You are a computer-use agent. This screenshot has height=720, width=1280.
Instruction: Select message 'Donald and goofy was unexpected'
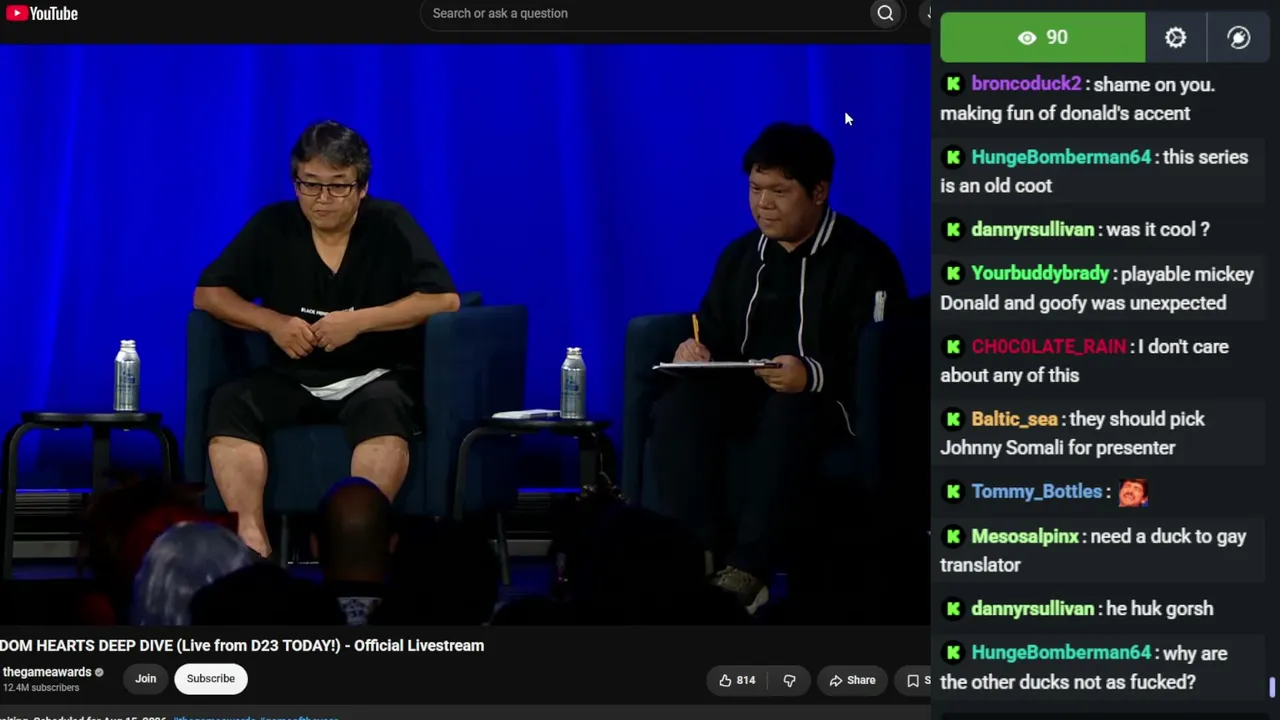click(x=1083, y=303)
